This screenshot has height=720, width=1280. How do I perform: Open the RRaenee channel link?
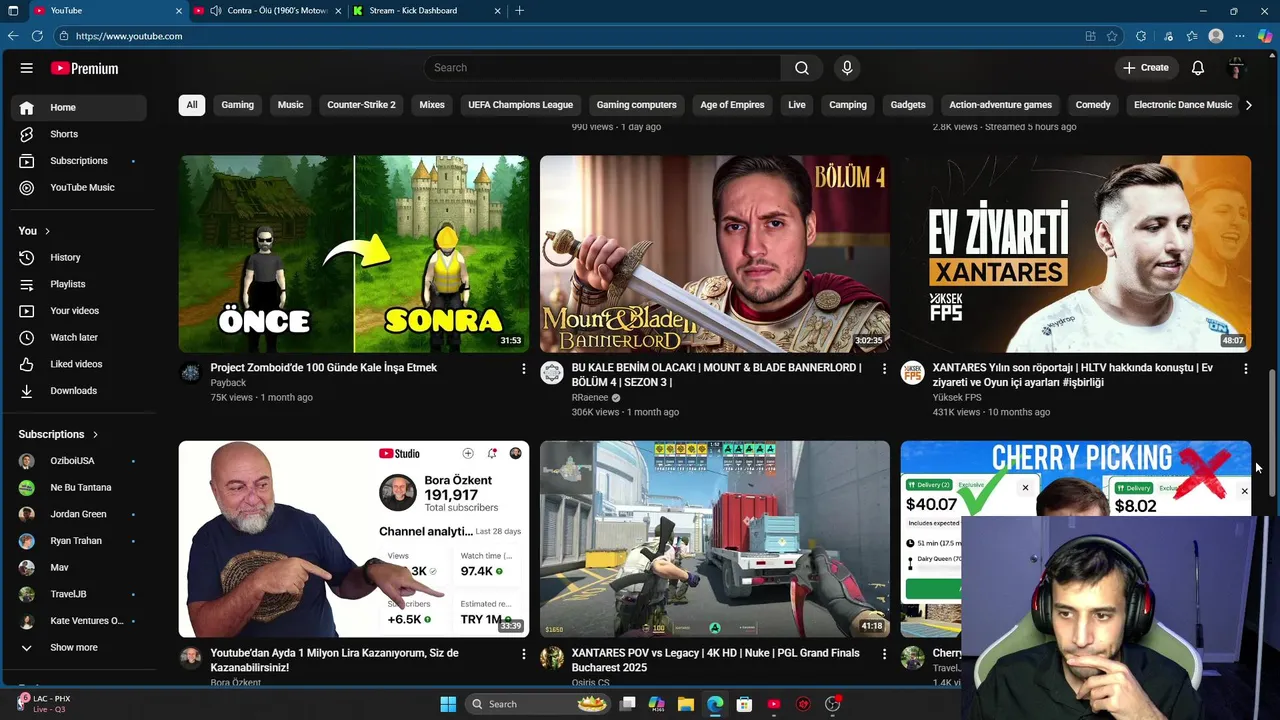590,398
